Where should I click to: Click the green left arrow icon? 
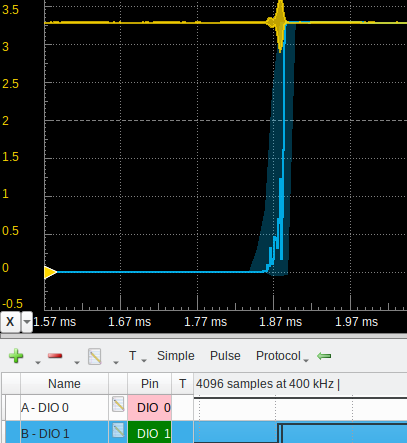tap(324, 356)
